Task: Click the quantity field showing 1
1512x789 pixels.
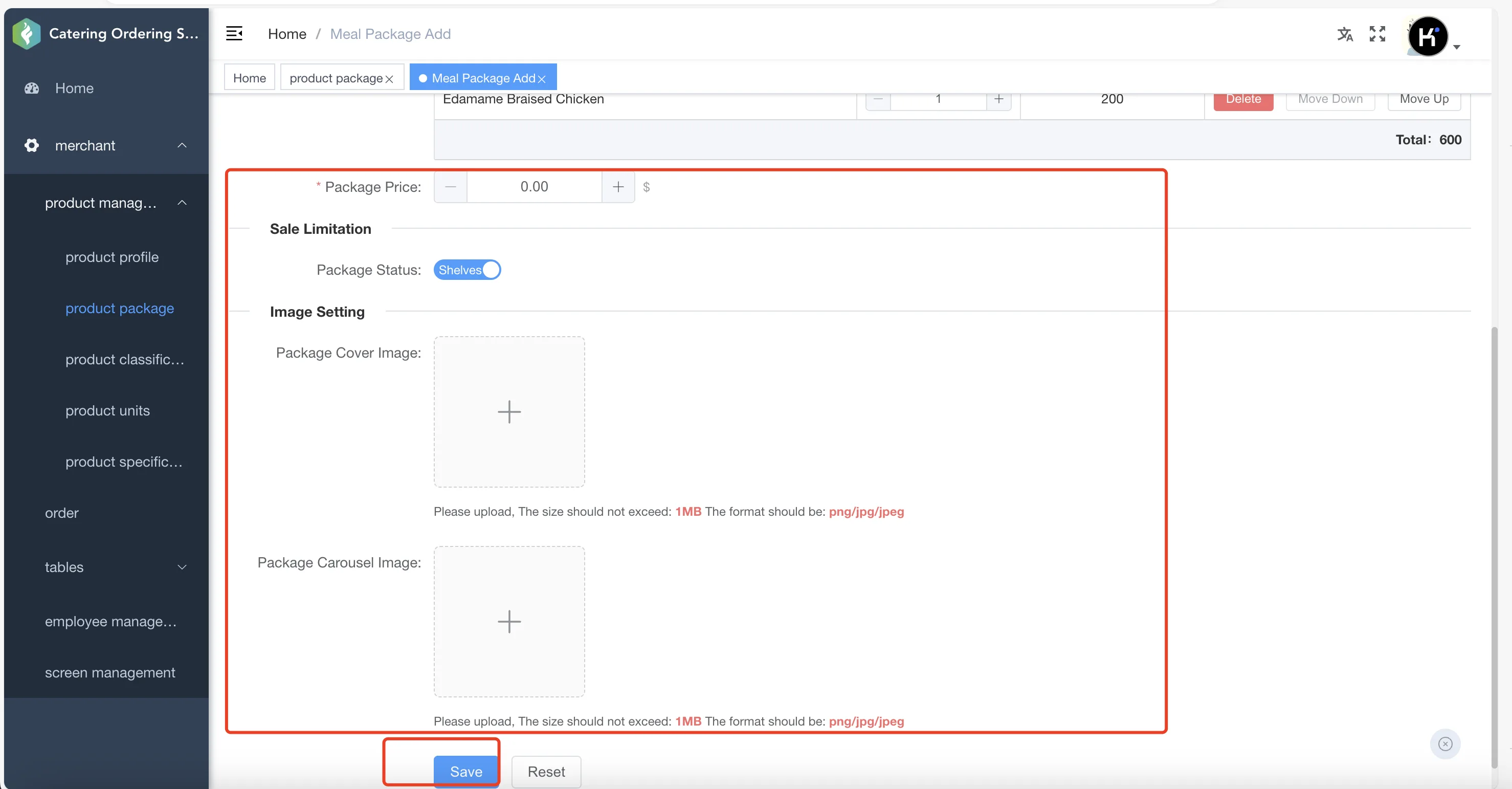Action: [938, 99]
